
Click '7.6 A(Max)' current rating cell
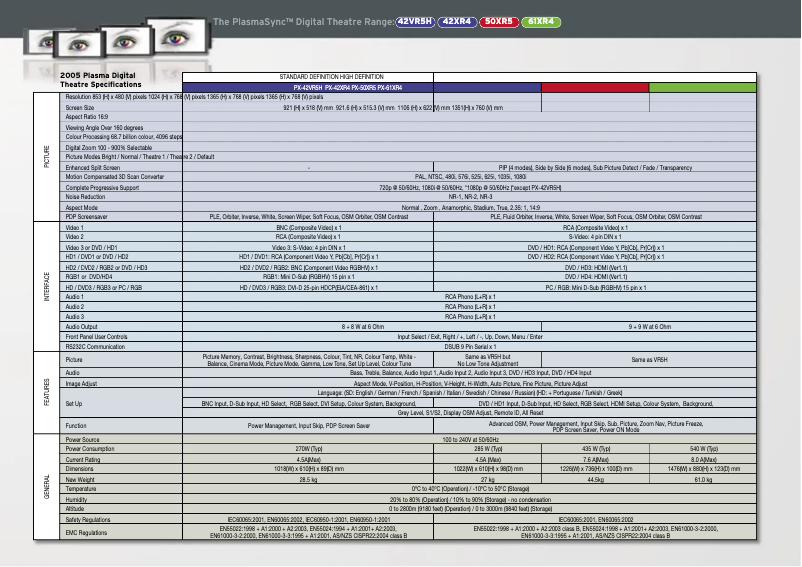tap(595, 460)
